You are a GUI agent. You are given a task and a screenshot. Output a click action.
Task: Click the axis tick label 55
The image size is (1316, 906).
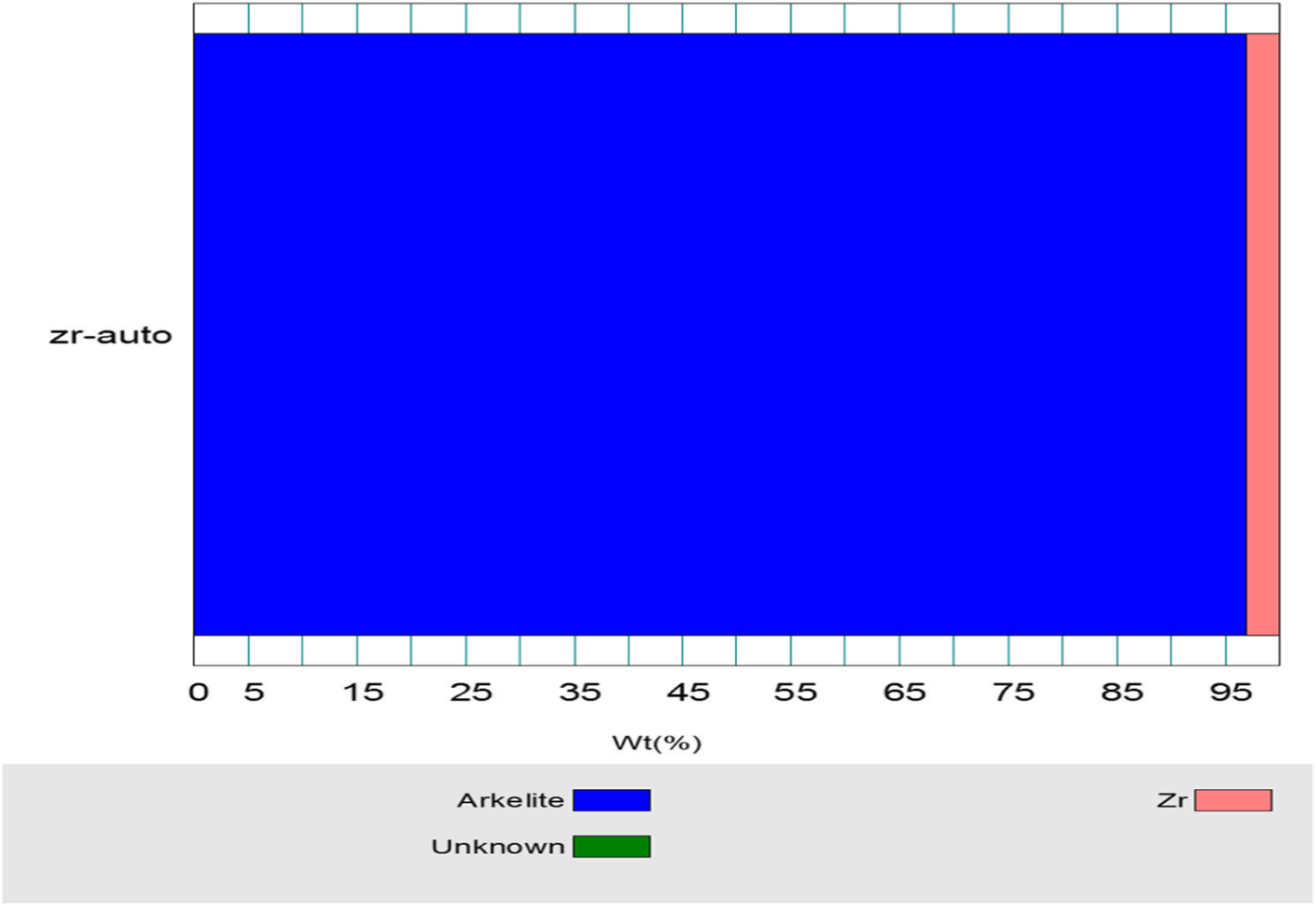click(x=796, y=692)
